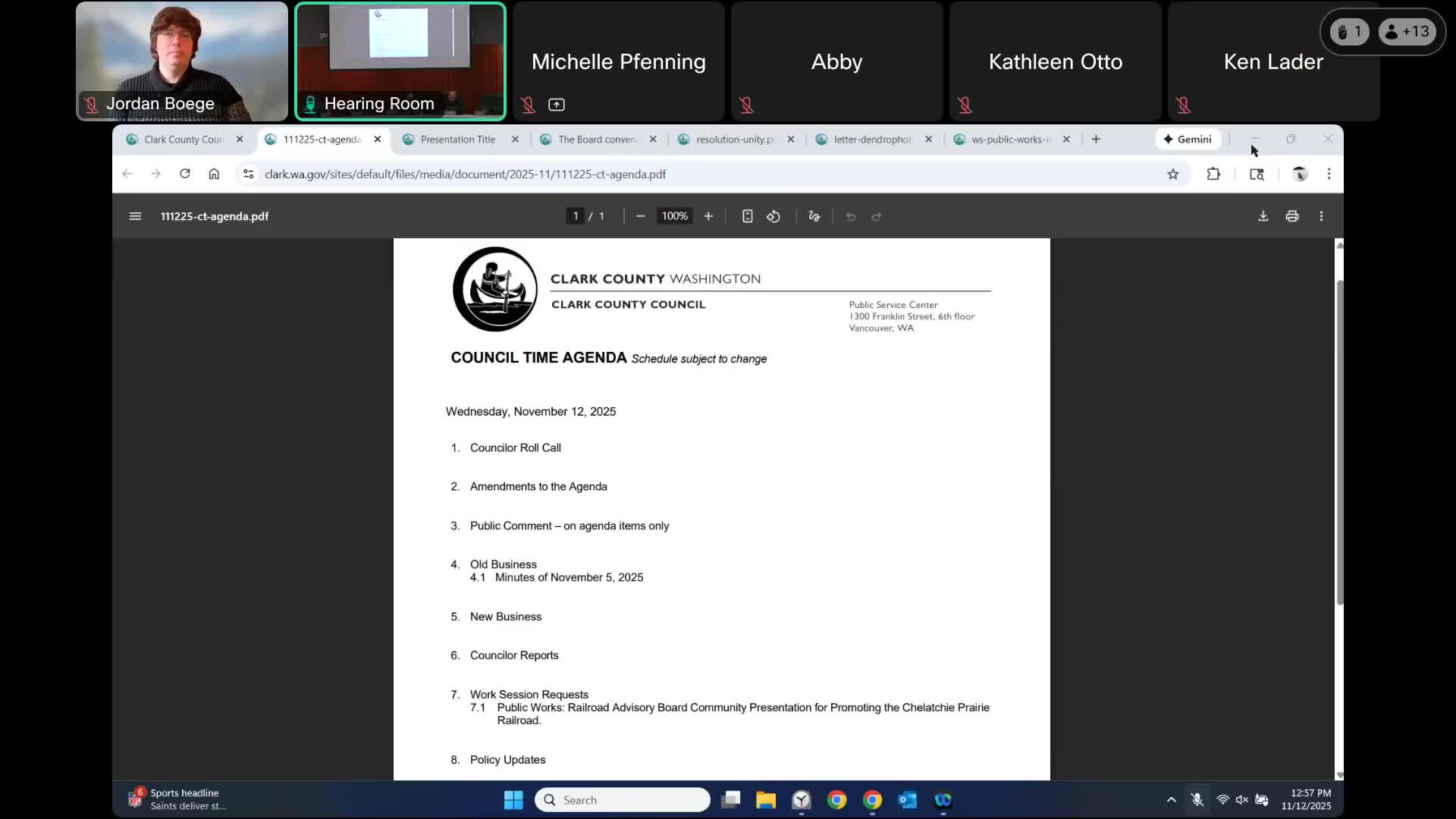Reload the current page
1456x819 pixels.
click(x=184, y=174)
